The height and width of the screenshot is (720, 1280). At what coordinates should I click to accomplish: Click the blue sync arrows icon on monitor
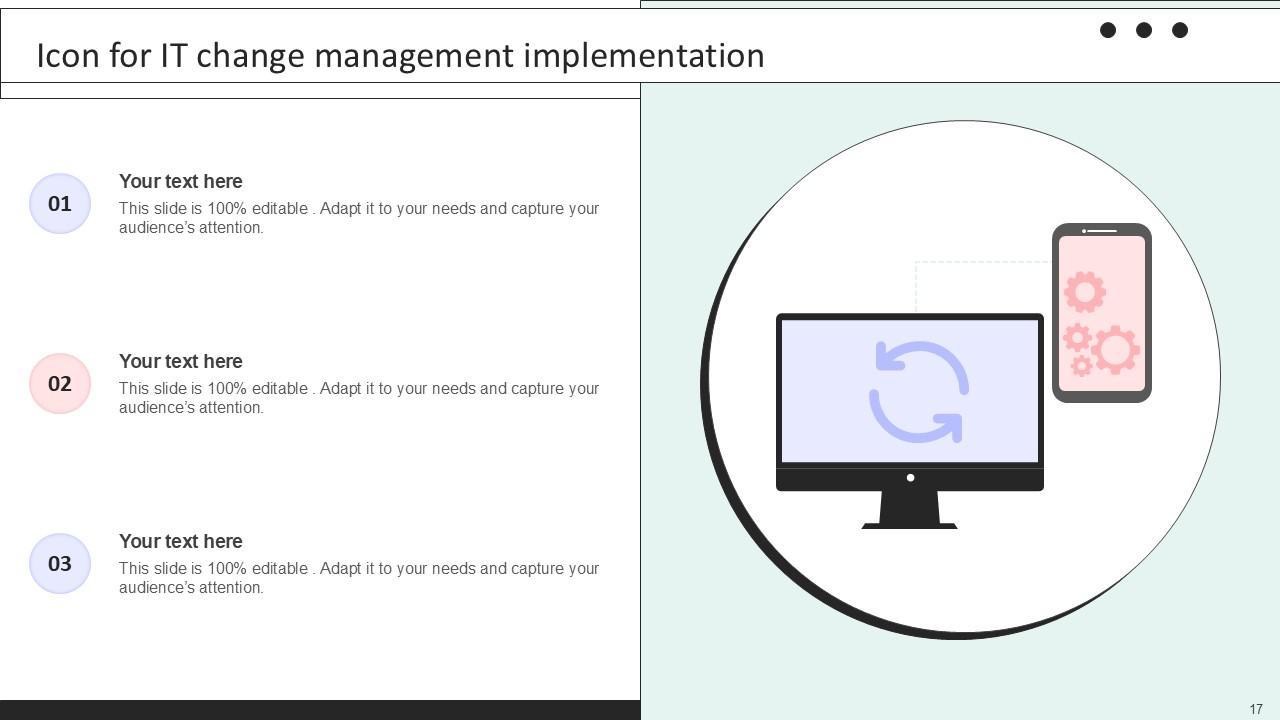tap(919, 392)
